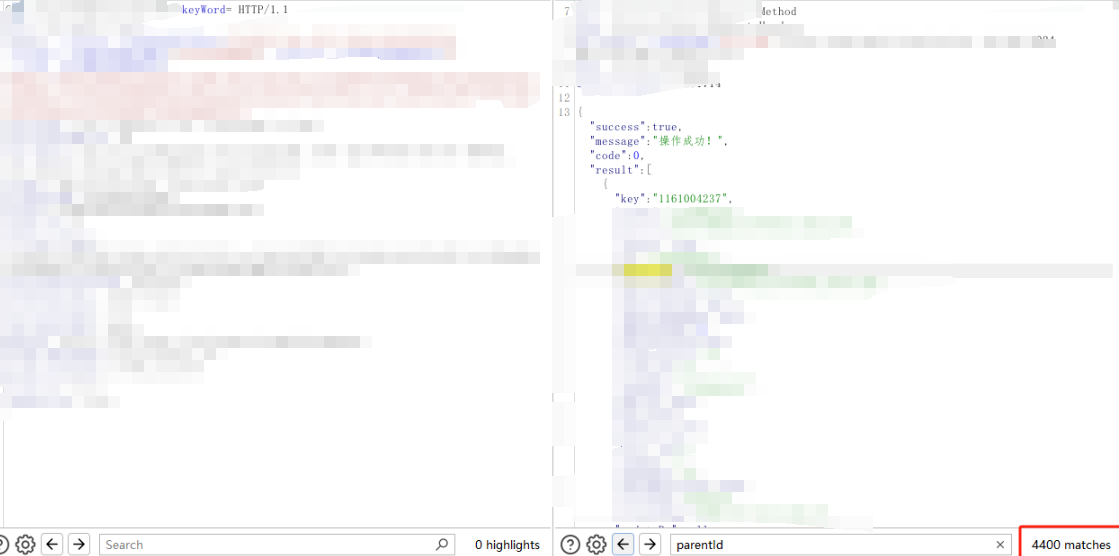Click the key value "1161004237"

(x=691, y=199)
